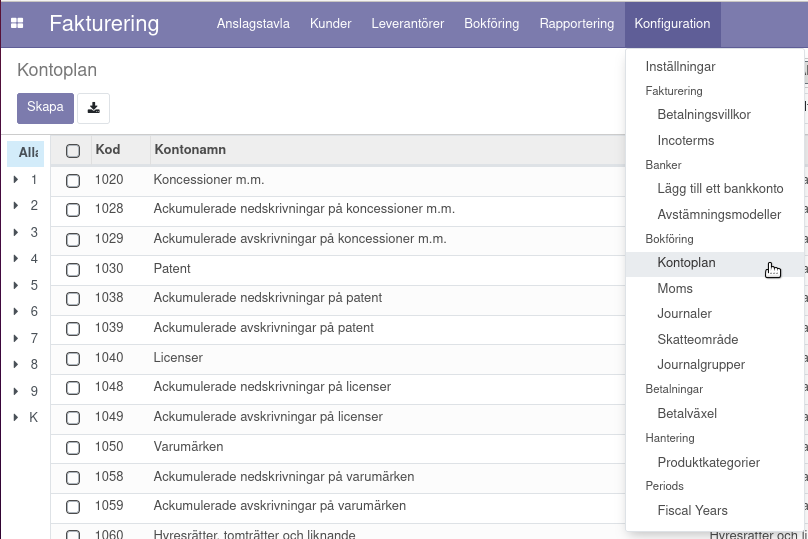The height and width of the screenshot is (539, 808).
Task: Tick checkbox for account 1039
Action: 73,329
